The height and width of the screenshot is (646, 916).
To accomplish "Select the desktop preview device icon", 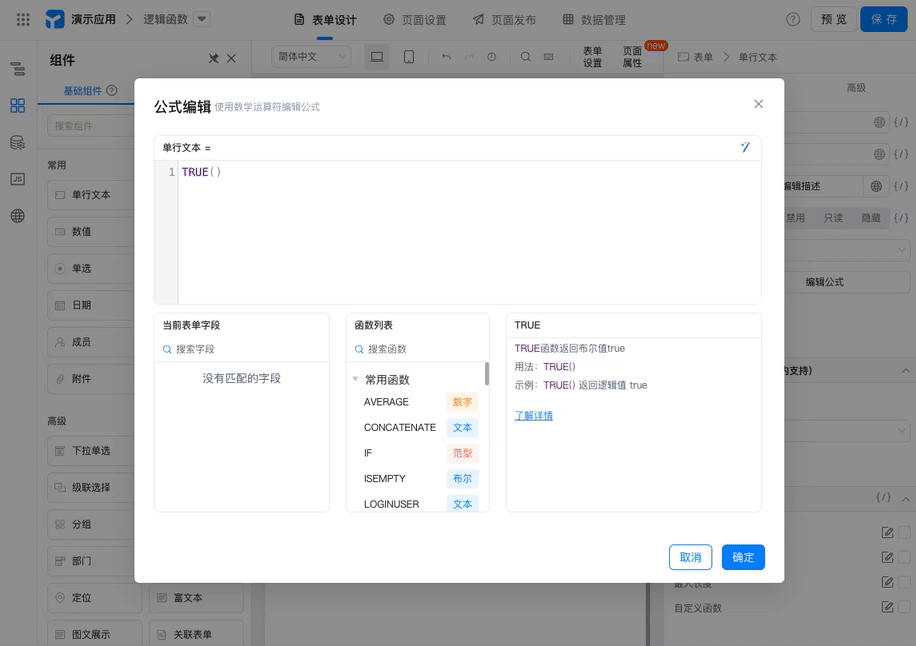I will 377,57.
